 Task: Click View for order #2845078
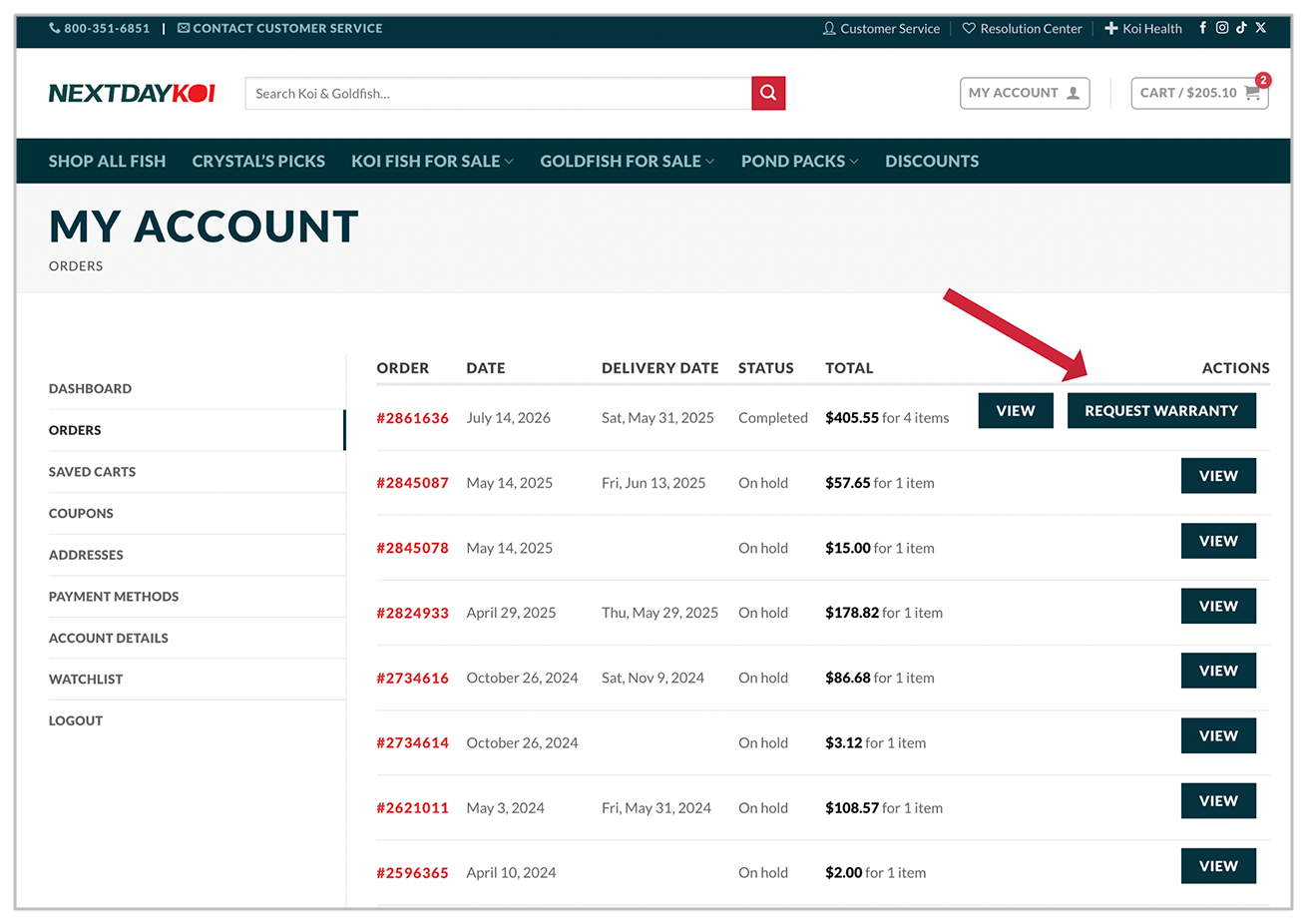[x=1218, y=541]
